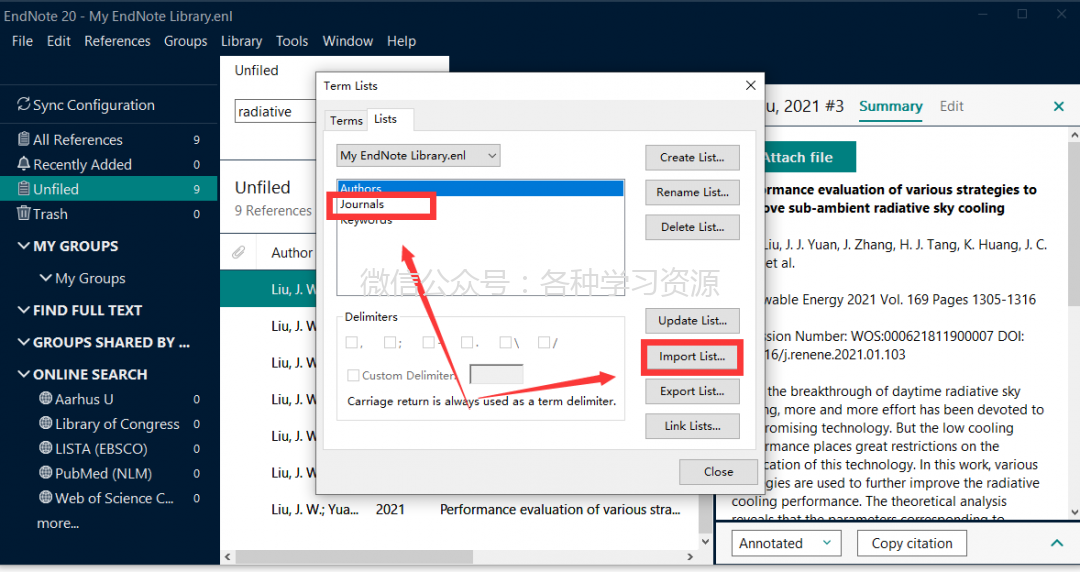Select Authors in the term lists box
This screenshot has height=572, width=1080.
click(480, 188)
